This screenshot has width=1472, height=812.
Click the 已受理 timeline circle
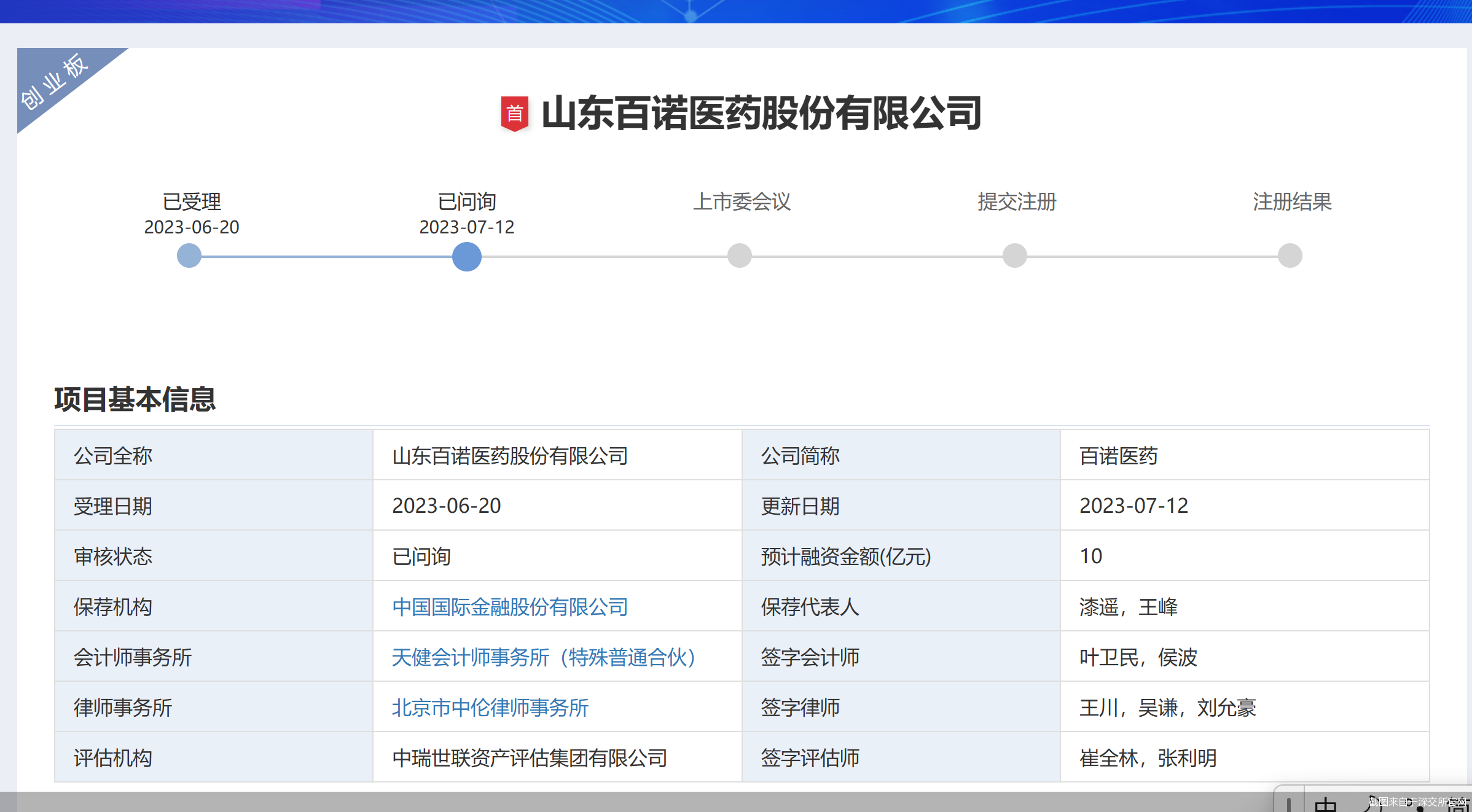(x=189, y=256)
